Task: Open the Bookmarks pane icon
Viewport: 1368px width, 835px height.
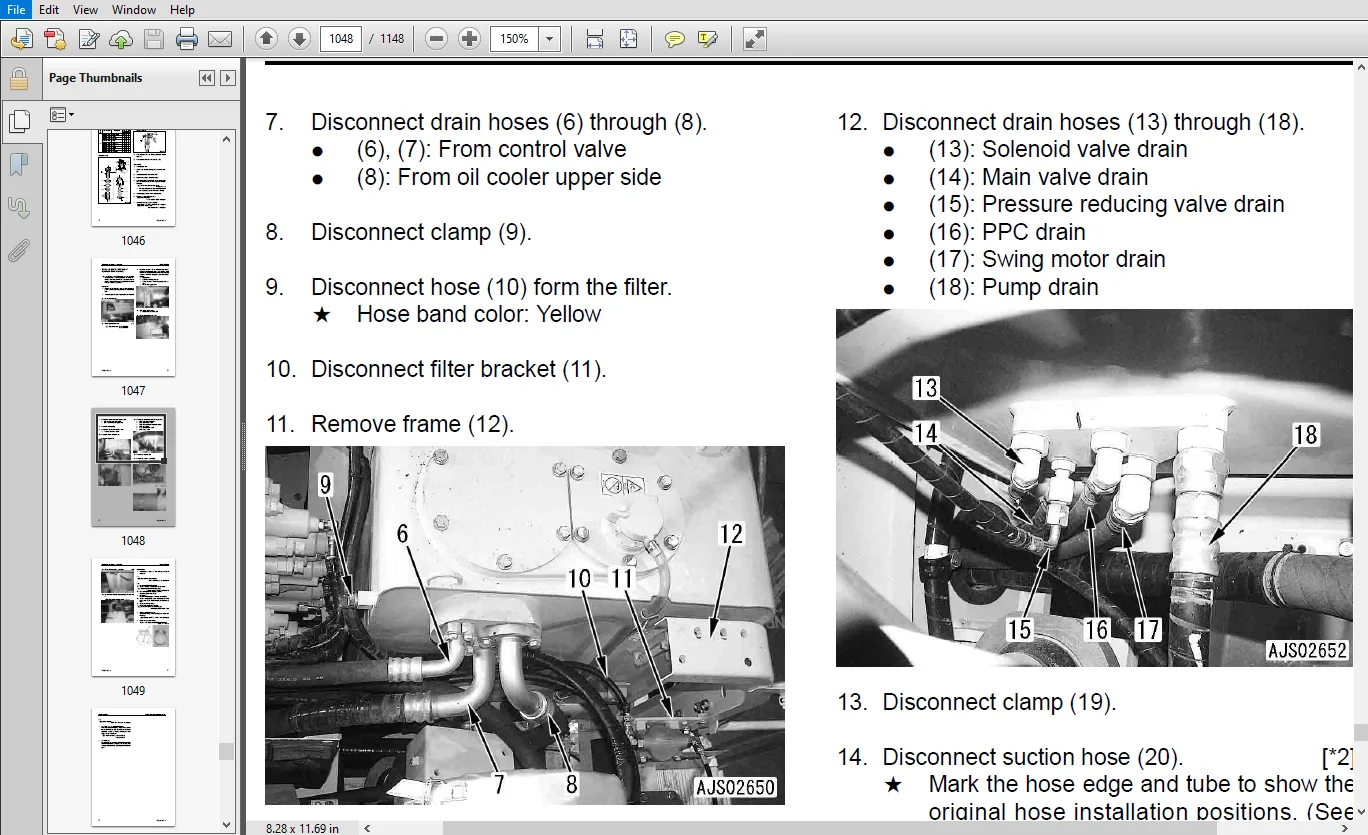Action: (x=18, y=165)
